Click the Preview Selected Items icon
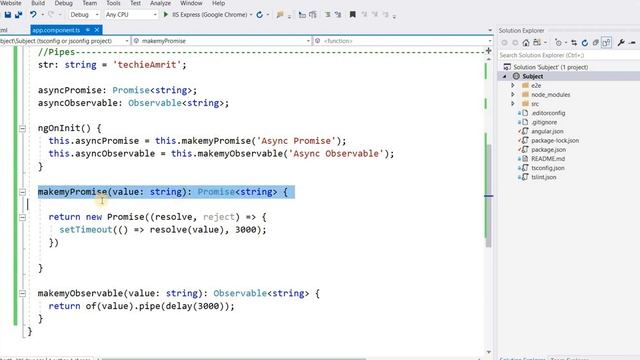The image size is (640, 360). pyautogui.click(x=632, y=42)
